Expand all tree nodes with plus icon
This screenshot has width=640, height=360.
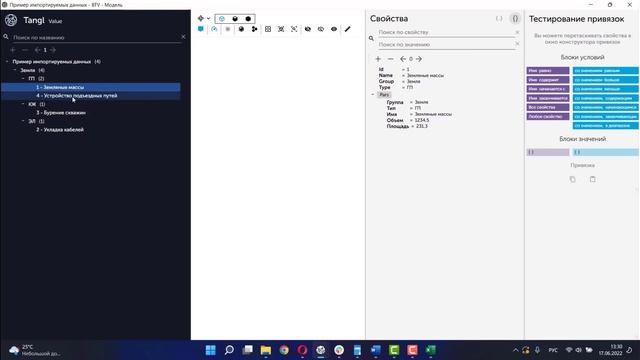[x=13, y=50]
